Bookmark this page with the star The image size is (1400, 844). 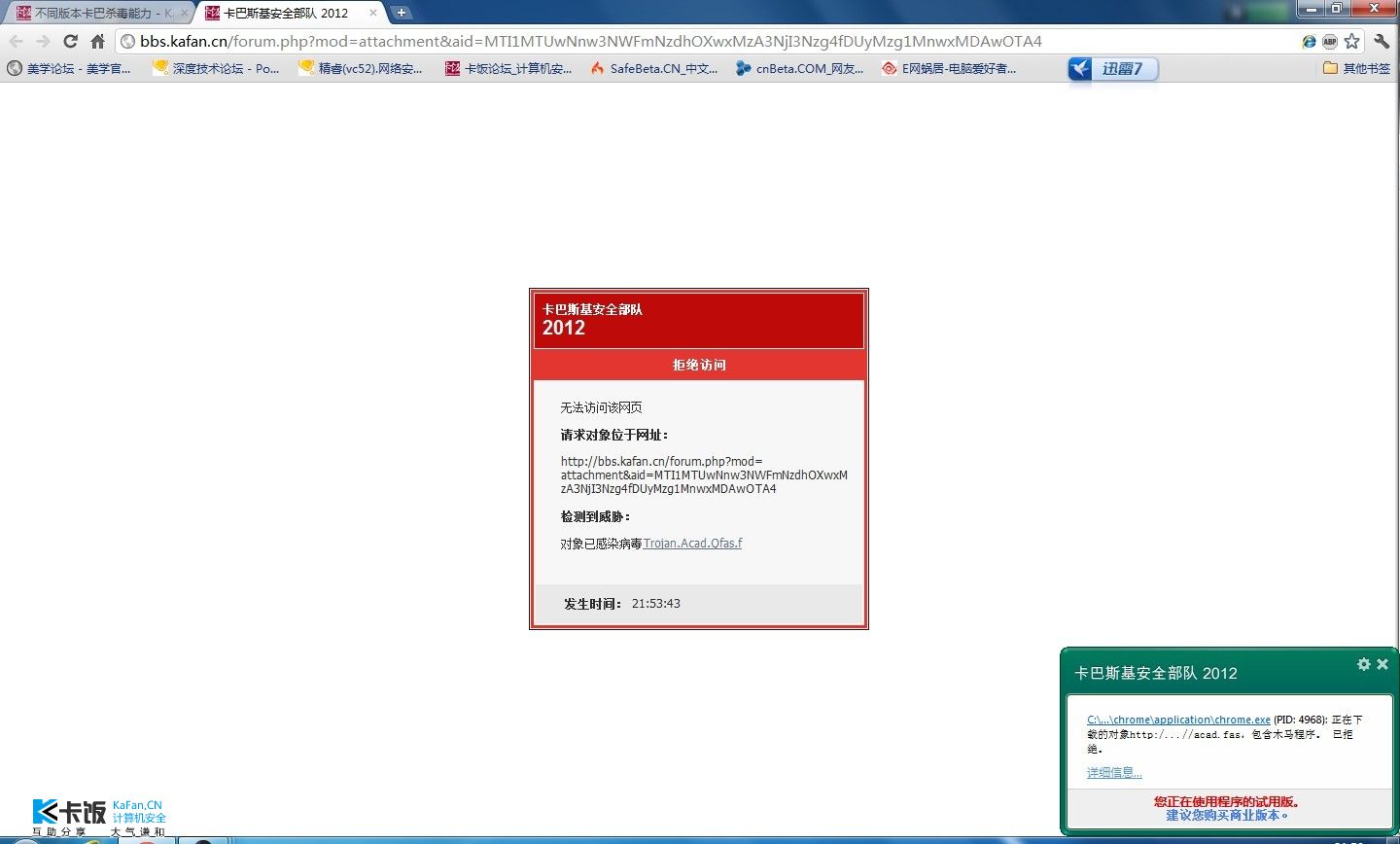click(x=1351, y=42)
